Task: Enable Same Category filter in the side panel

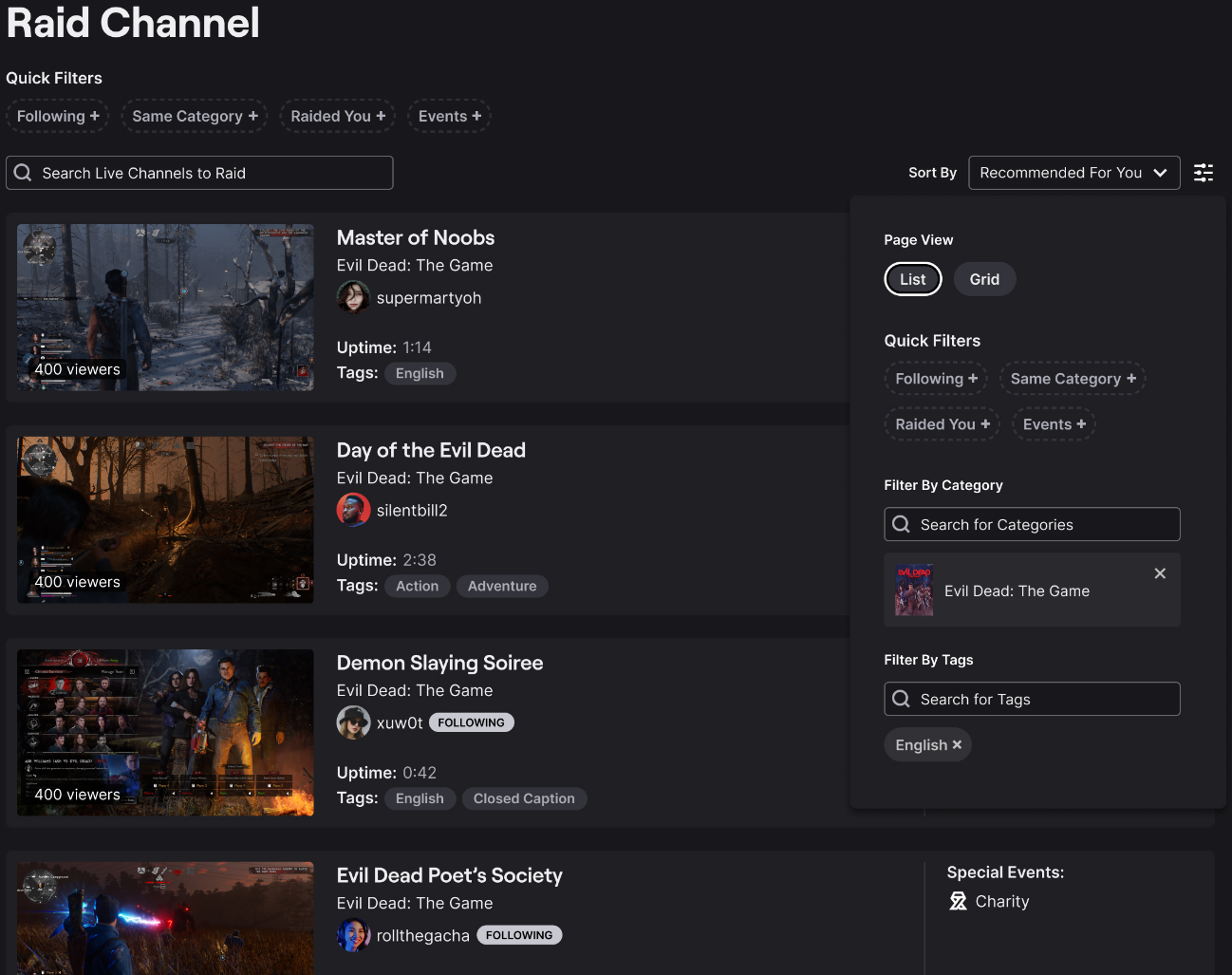Action: tap(1073, 379)
